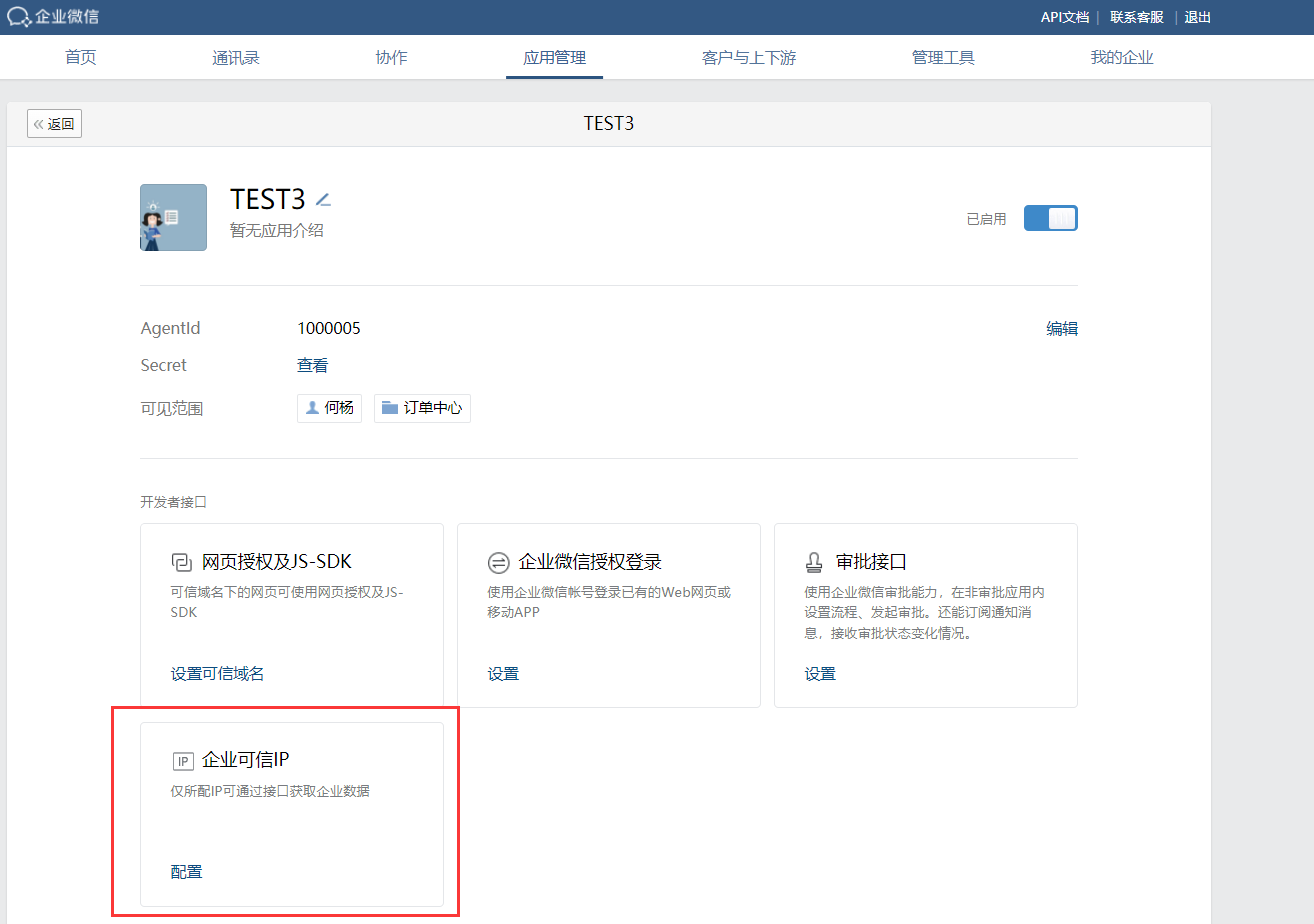Click 配置 under 企业可信IP
The width and height of the screenshot is (1314, 924).
tap(187, 871)
